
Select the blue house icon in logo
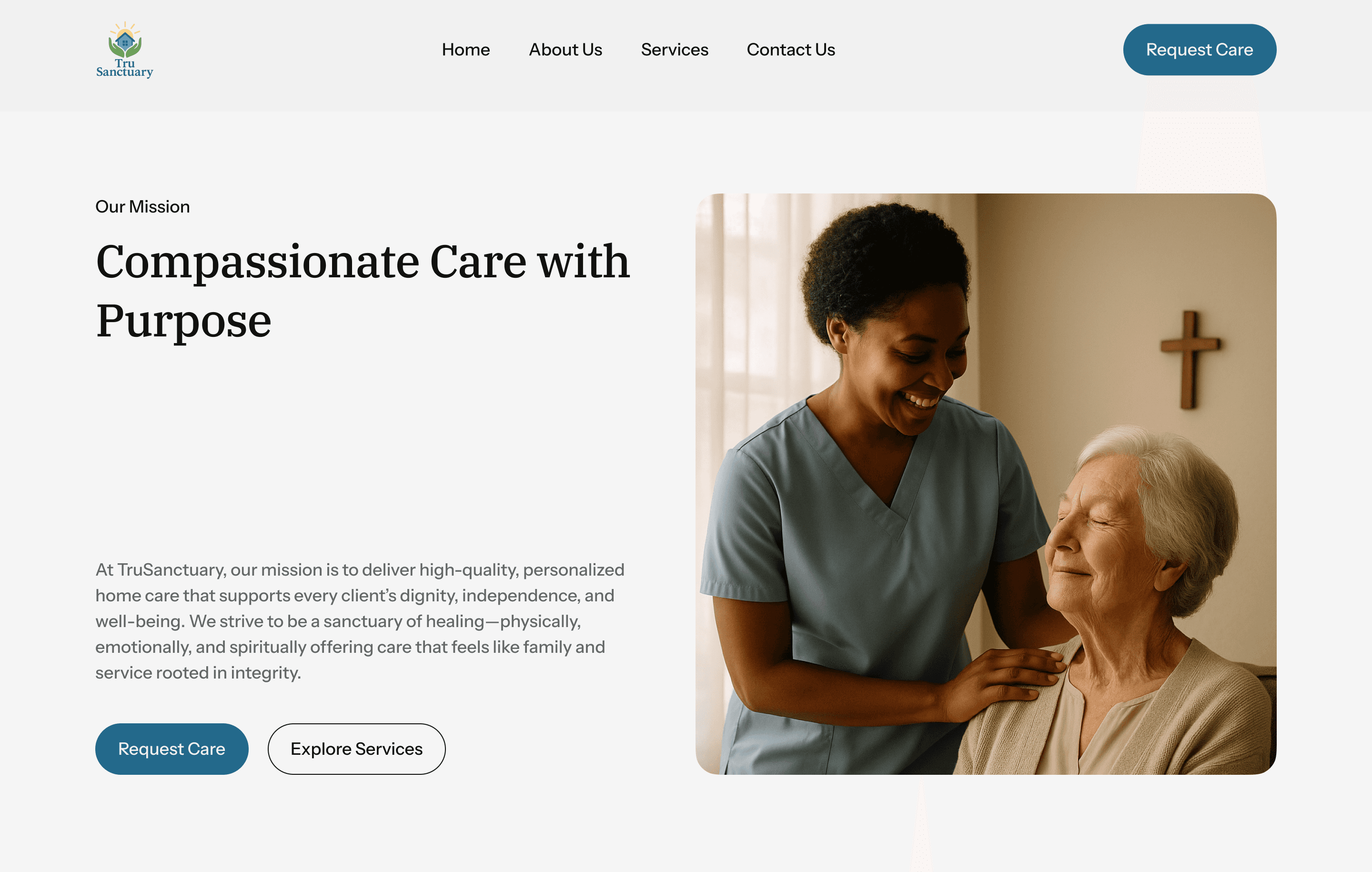[125, 41]
